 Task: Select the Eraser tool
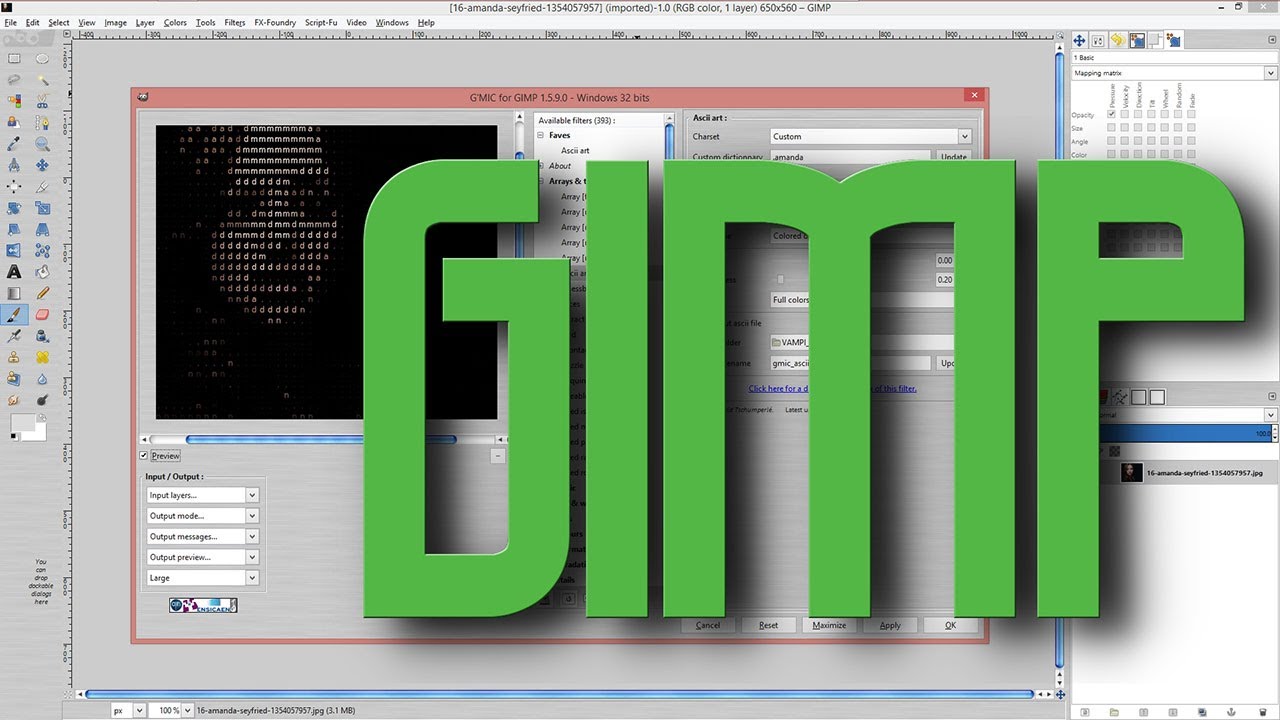[43, 314]
